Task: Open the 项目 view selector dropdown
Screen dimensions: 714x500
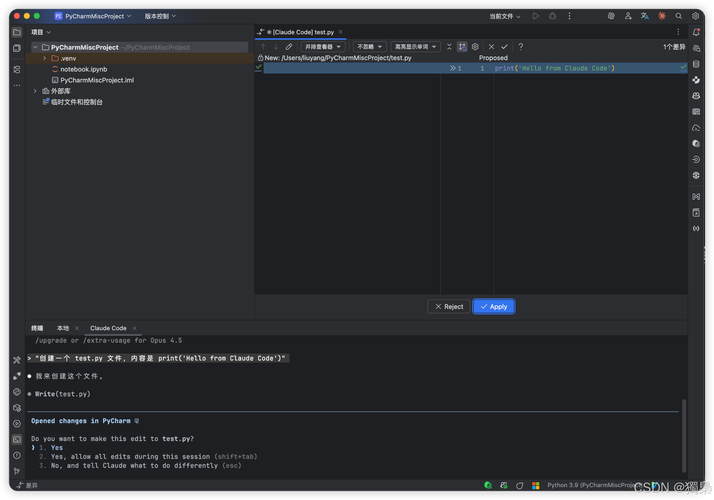Action: tap(41, 32)
